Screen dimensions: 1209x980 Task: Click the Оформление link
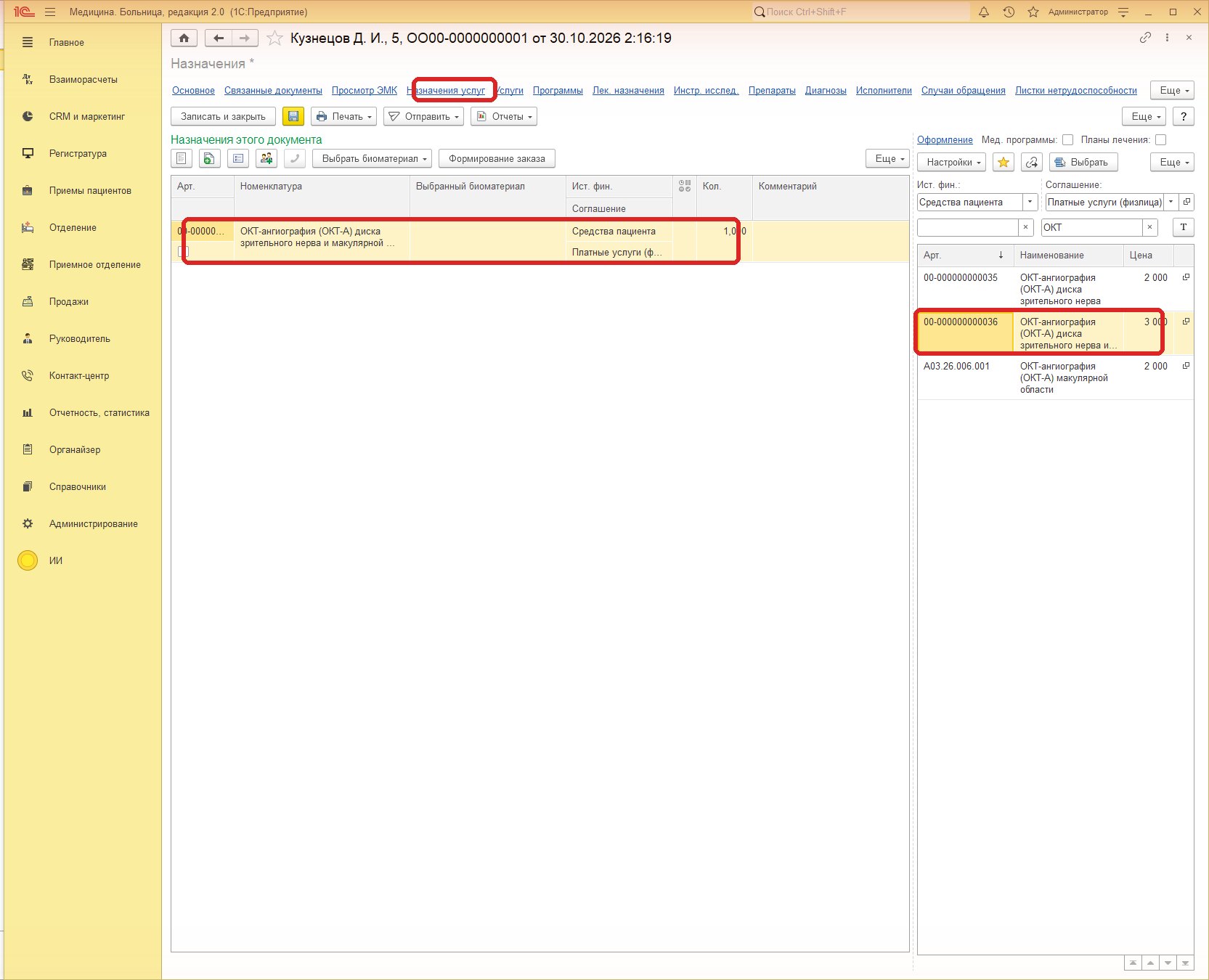click(x=945, y=139)
